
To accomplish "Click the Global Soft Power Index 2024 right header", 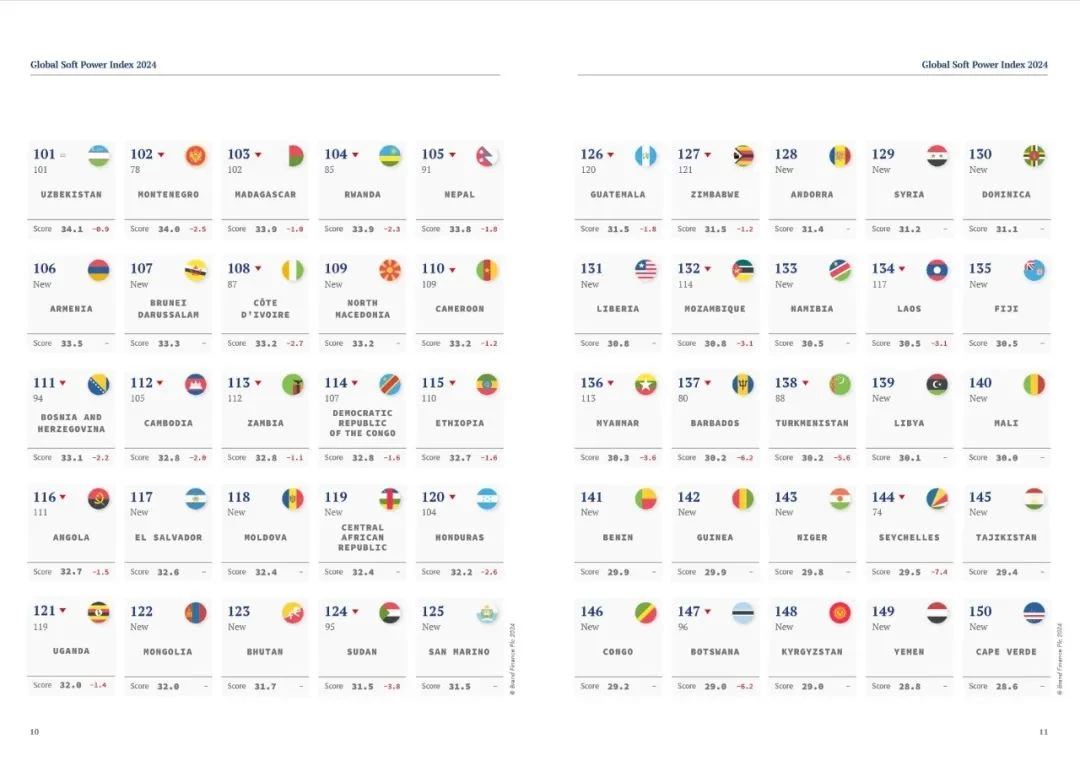I will coord(984,65).
